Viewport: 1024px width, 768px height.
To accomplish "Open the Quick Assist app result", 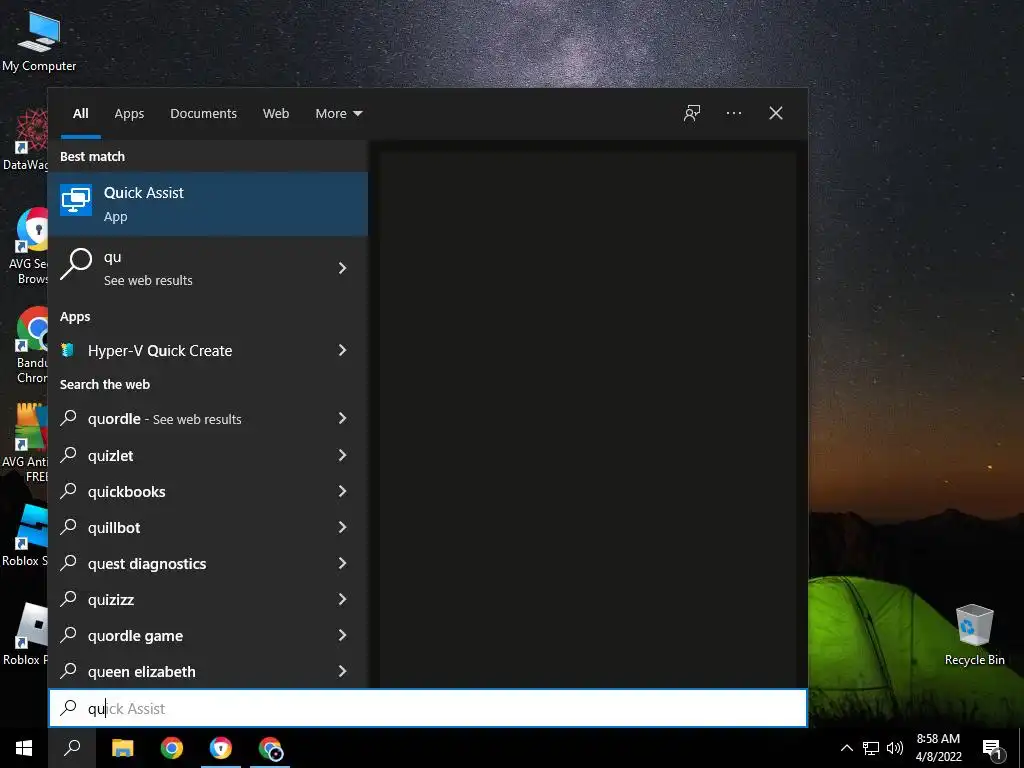I will click(x=208, y=204).
